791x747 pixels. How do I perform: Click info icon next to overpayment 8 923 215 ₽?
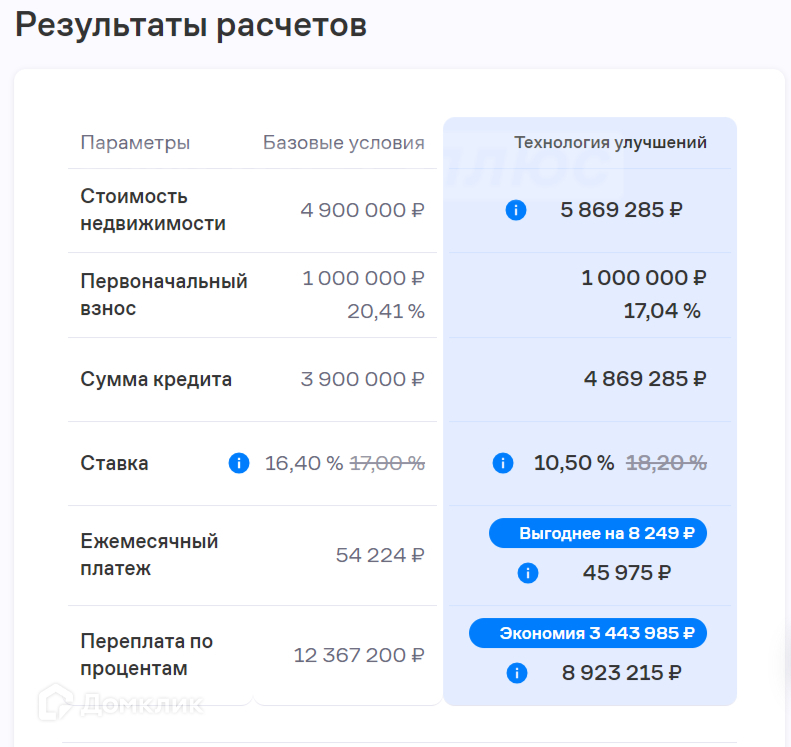click(517, 673)
